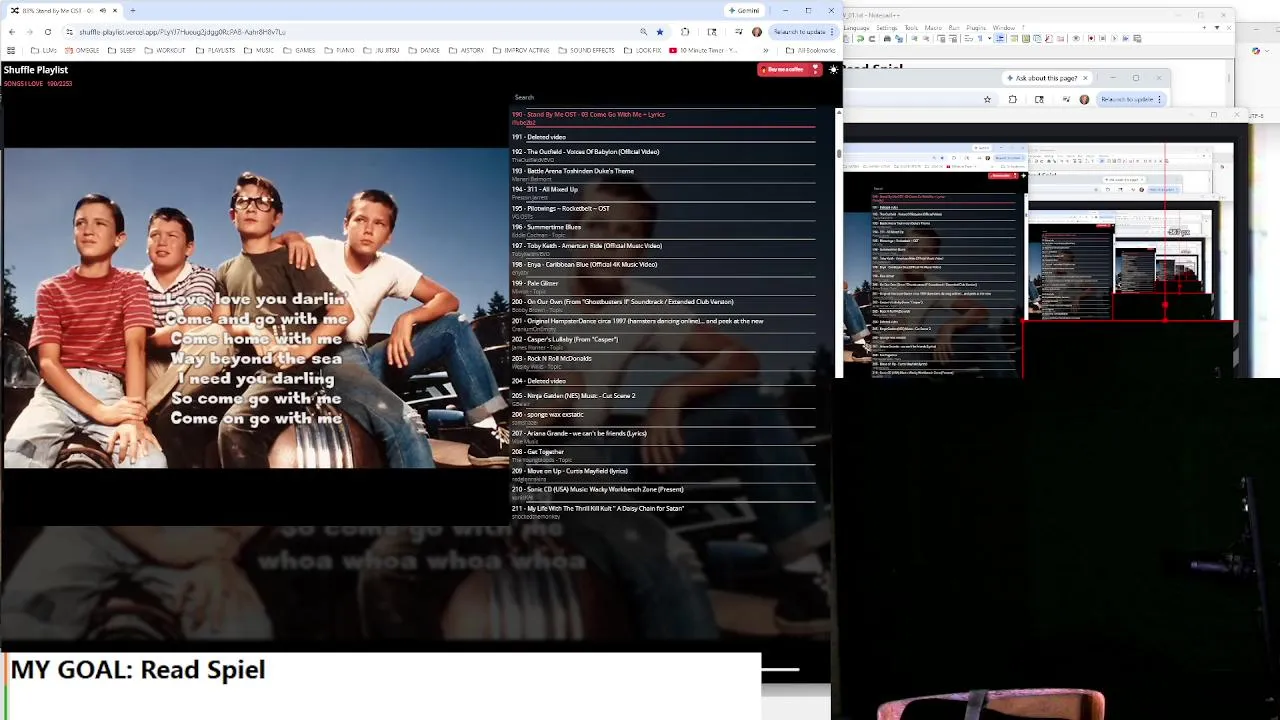Open the WORKOUT bookmarks folder
The width and height of the screenshot is (1280, 720).
165,50
